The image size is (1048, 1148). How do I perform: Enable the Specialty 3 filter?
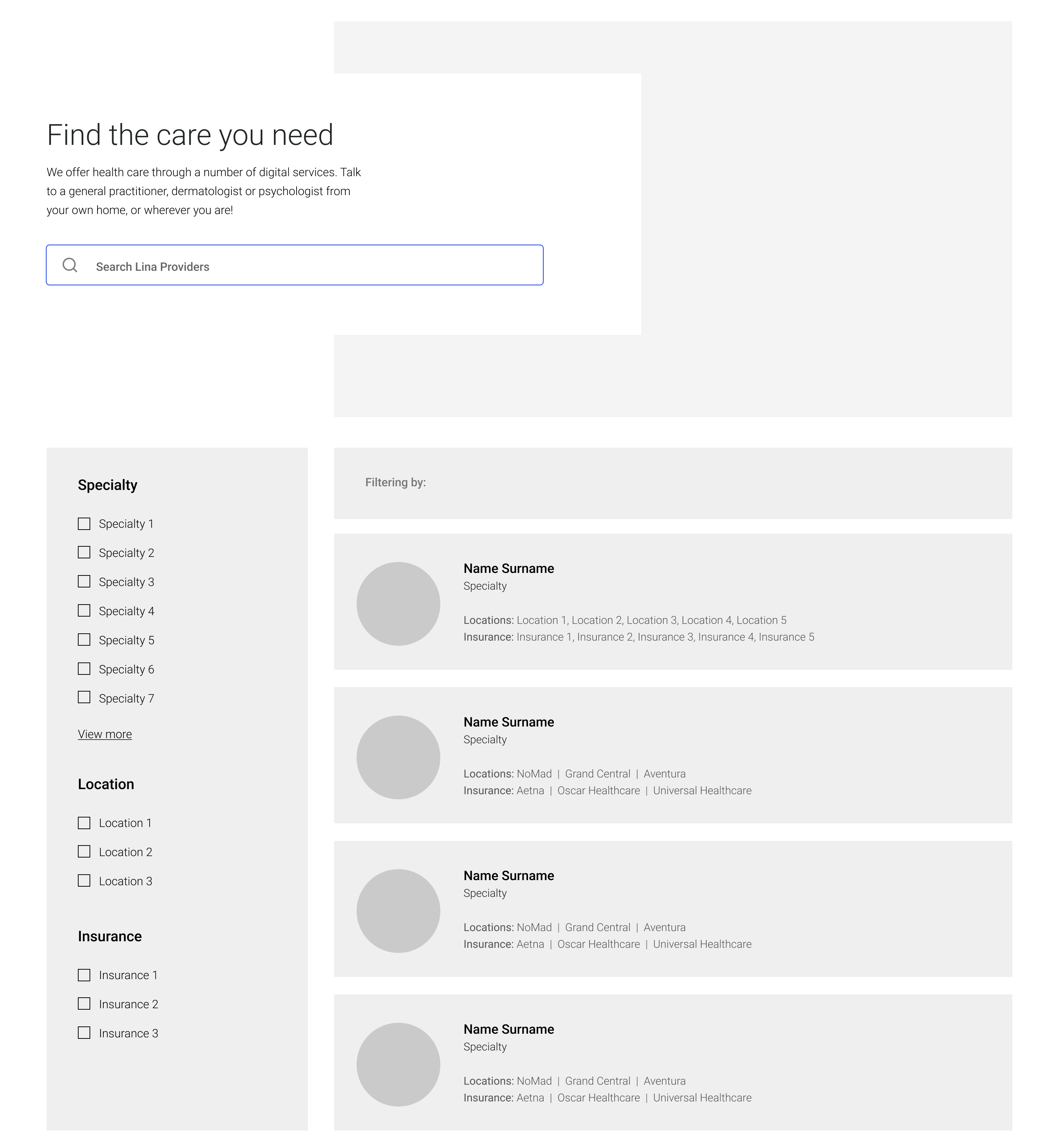(x=84, y=582)
